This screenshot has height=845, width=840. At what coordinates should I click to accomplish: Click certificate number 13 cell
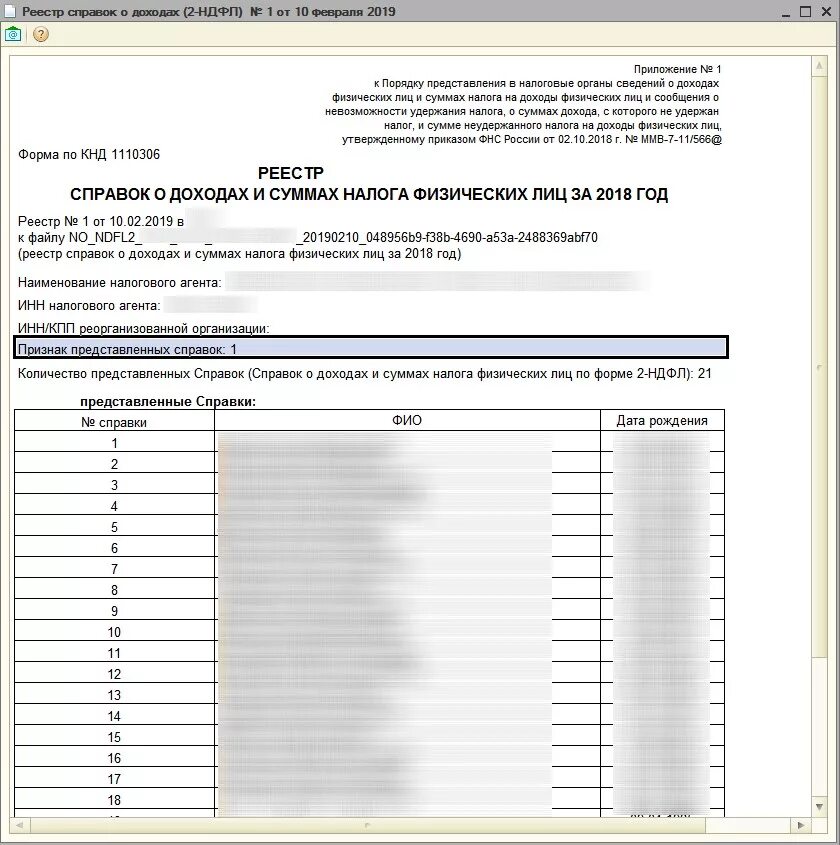(x=114, y=695)
